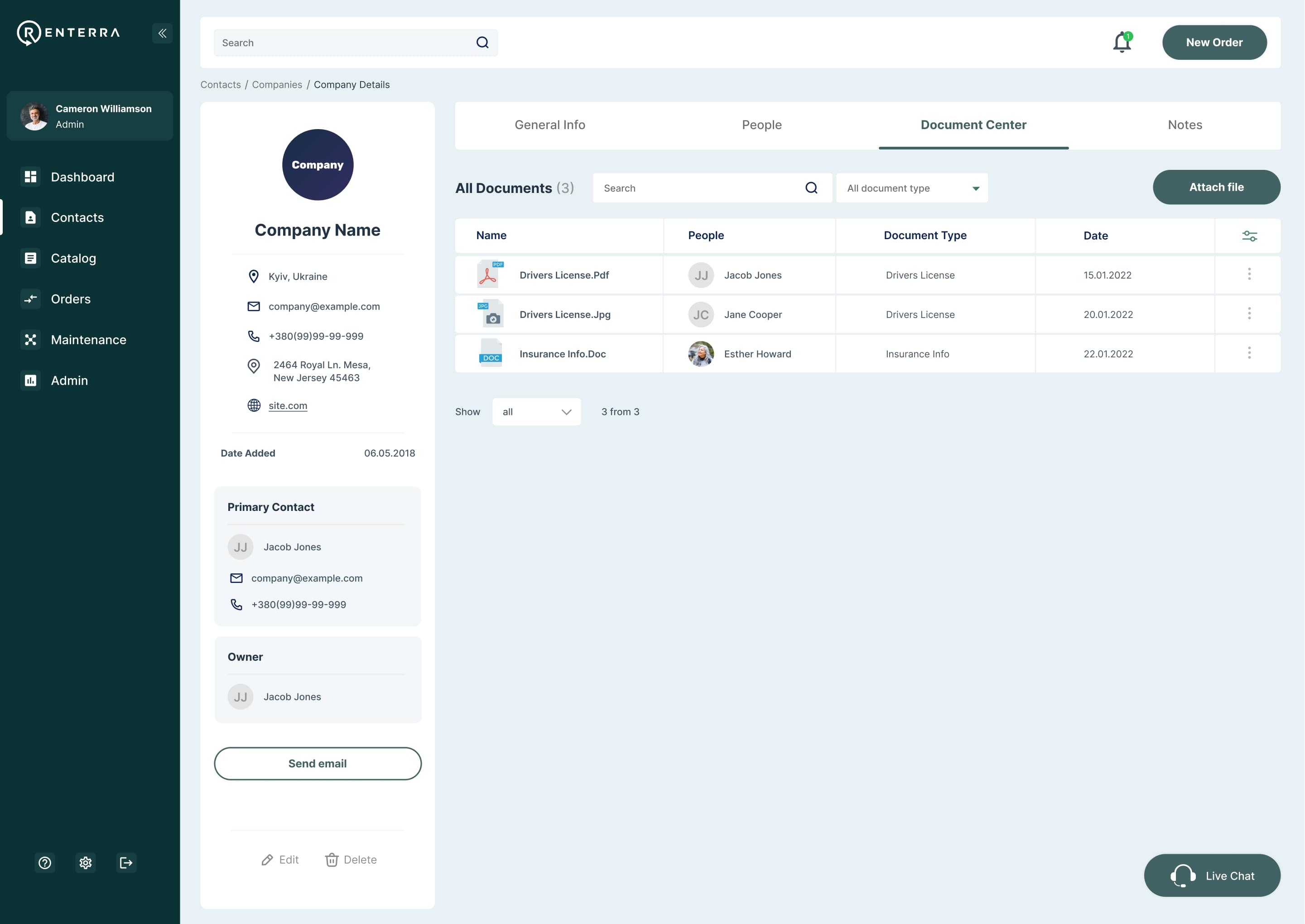1305x924 pixels.
Task: Expand the Show all rows dropdown
Action: pyautogui.click(x=536, y=411)
